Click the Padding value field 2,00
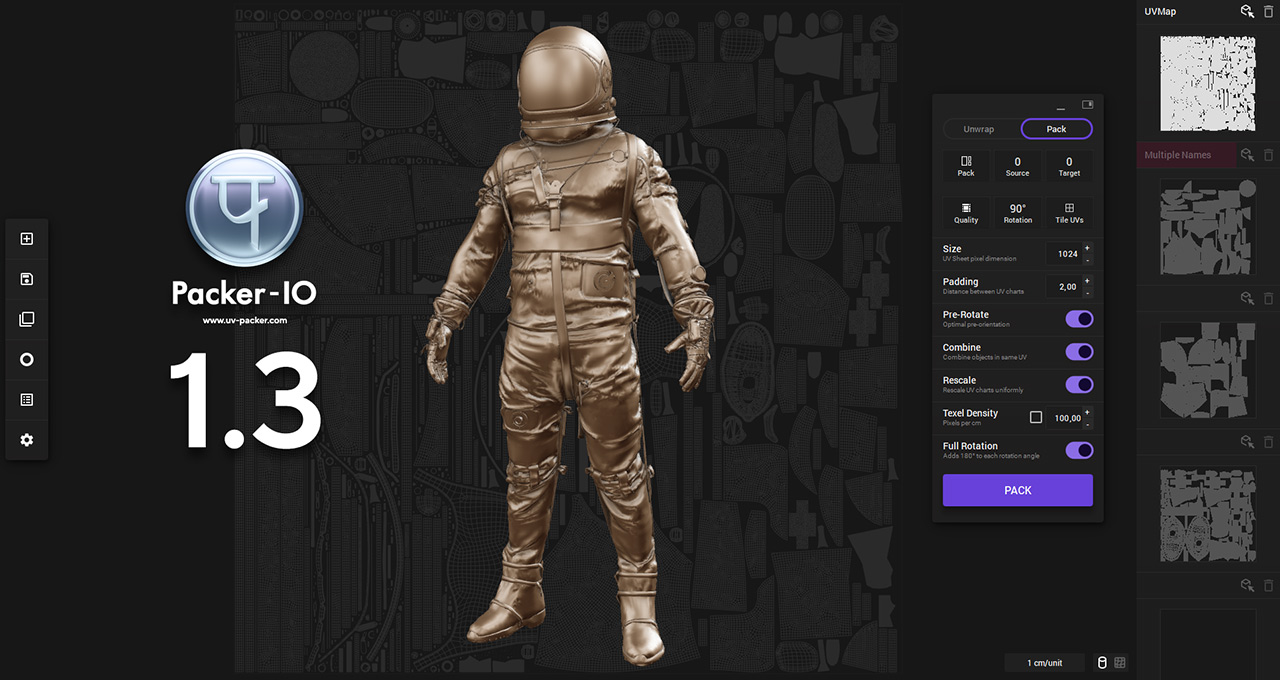The image size is (1280, 680). [1066, 287]
